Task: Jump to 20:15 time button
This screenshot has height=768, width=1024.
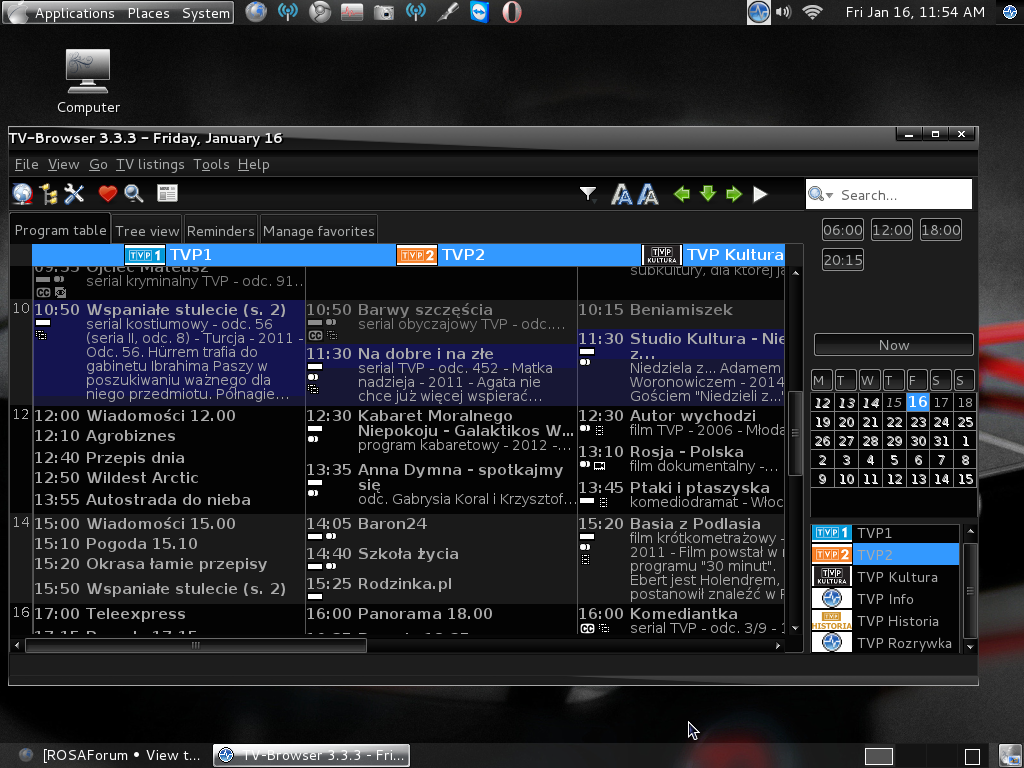Action: pos(842,260)
